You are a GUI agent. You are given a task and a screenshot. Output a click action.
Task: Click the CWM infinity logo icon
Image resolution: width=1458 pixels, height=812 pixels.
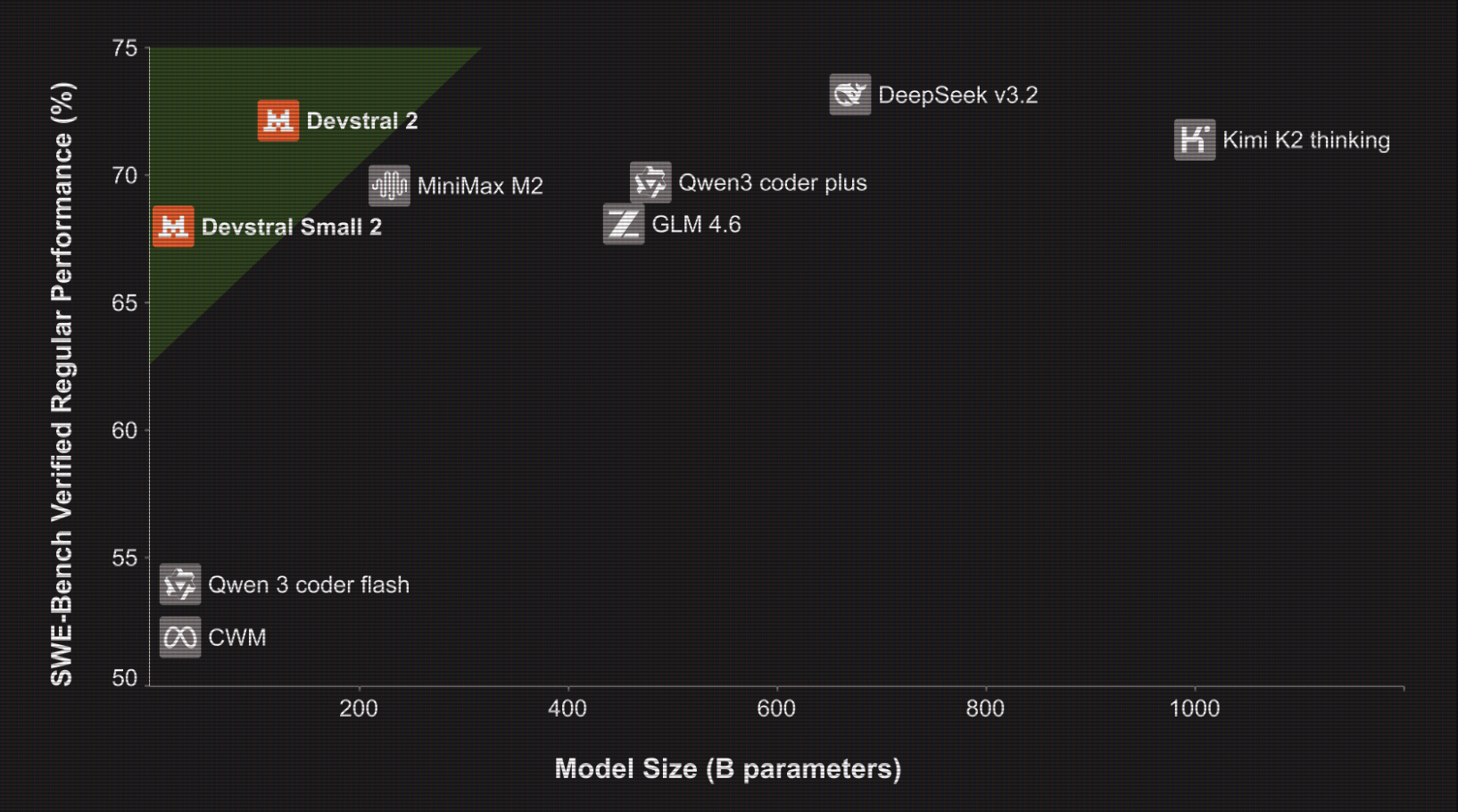click(x=180, y=637)
